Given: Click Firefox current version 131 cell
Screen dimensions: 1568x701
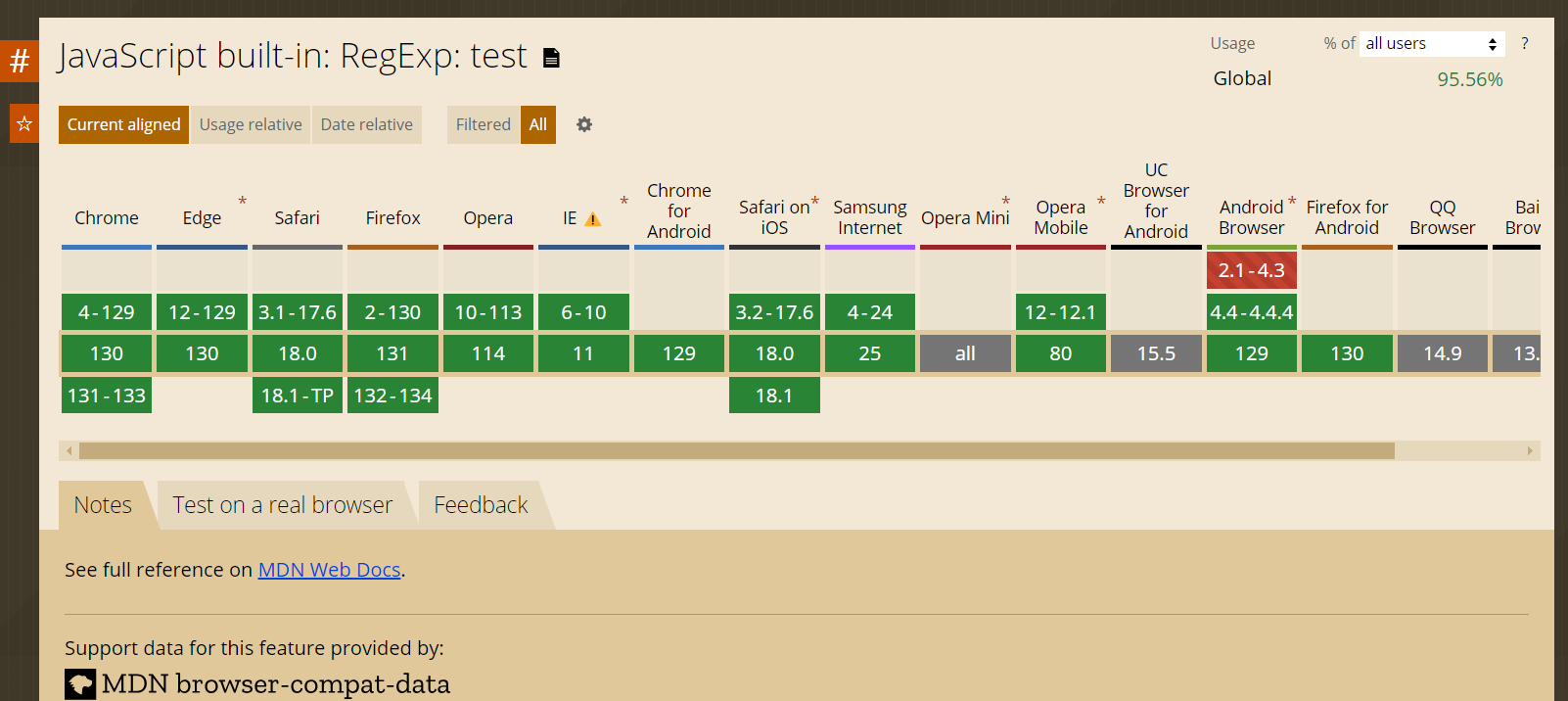Looking at the screenshot, I should pyautogui.click(x=392, y=353).
